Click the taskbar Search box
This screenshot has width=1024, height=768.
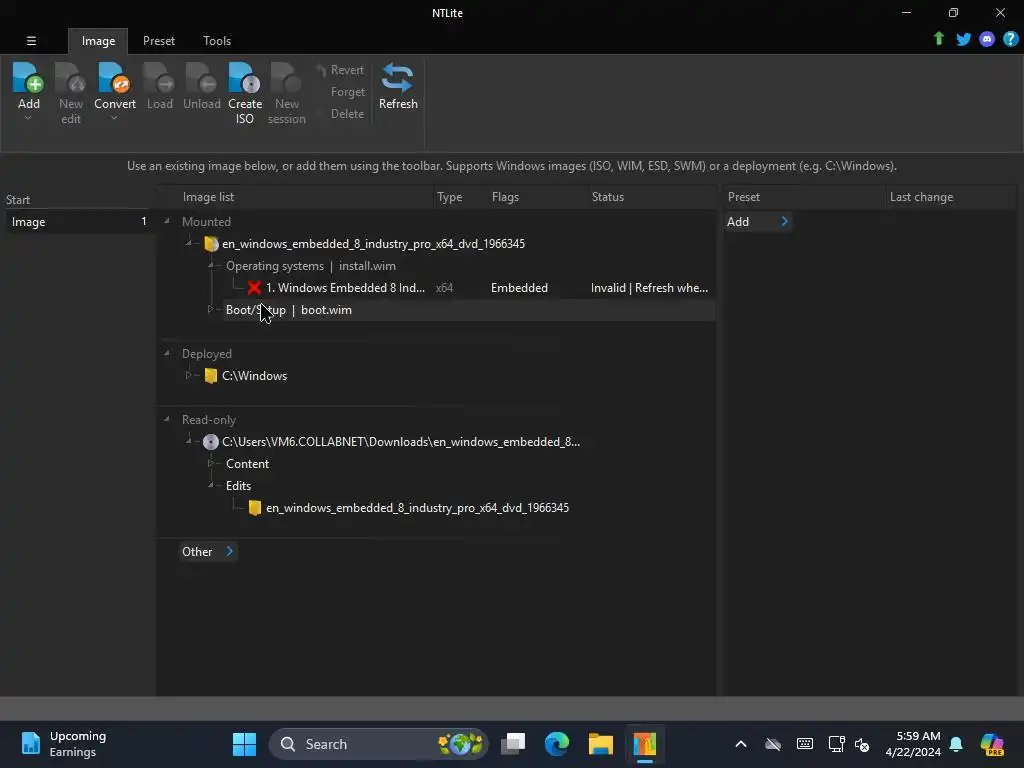tap(379, 744)
